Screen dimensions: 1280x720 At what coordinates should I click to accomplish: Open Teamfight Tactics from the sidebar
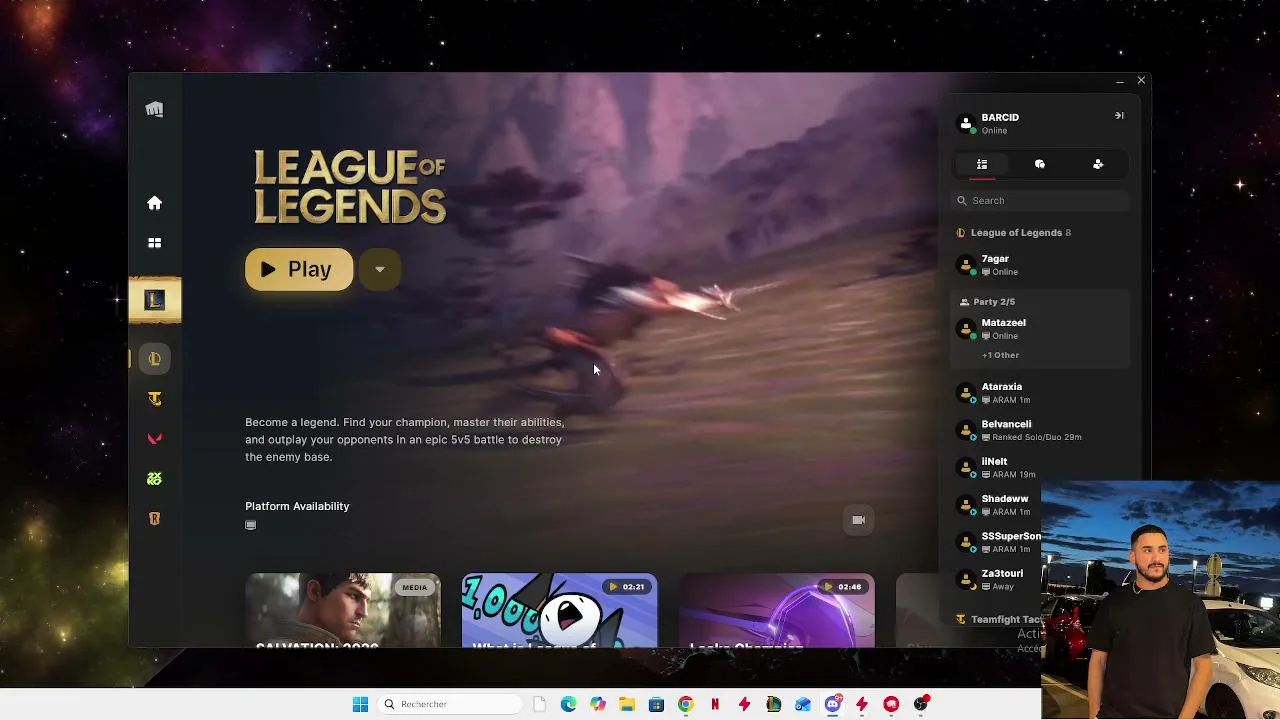point(154,399)
